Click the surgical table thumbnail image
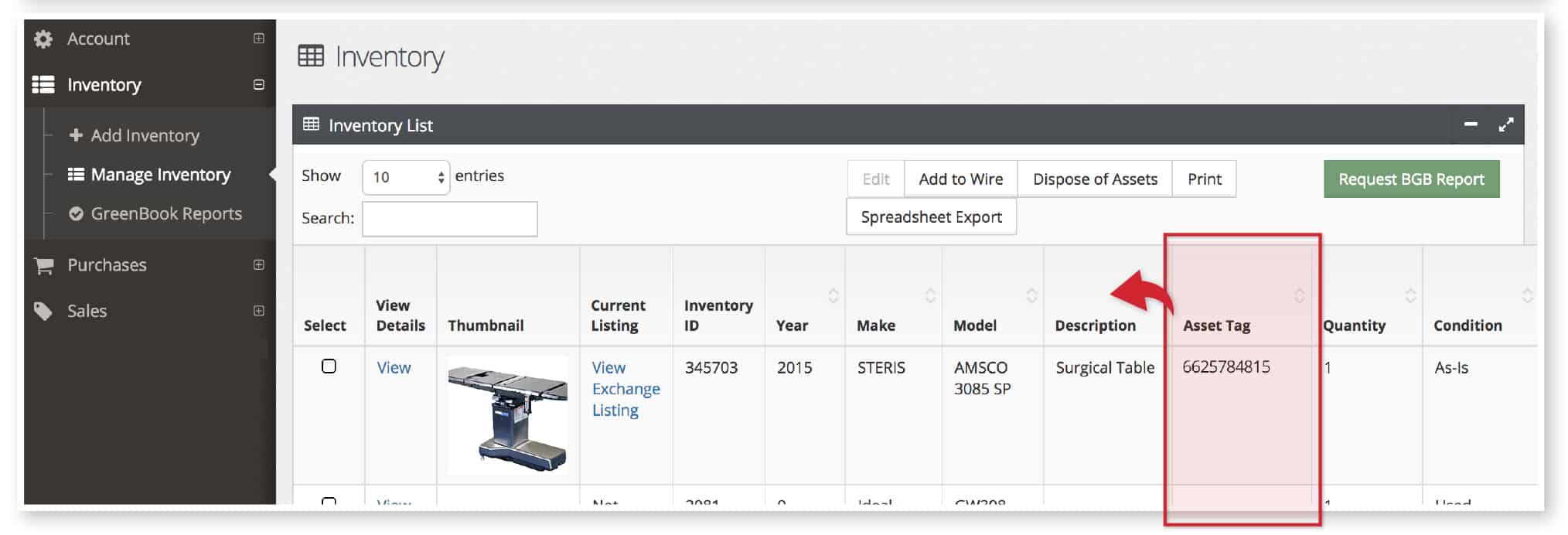This screenshot has width=1568, height=535. (508, 416)
